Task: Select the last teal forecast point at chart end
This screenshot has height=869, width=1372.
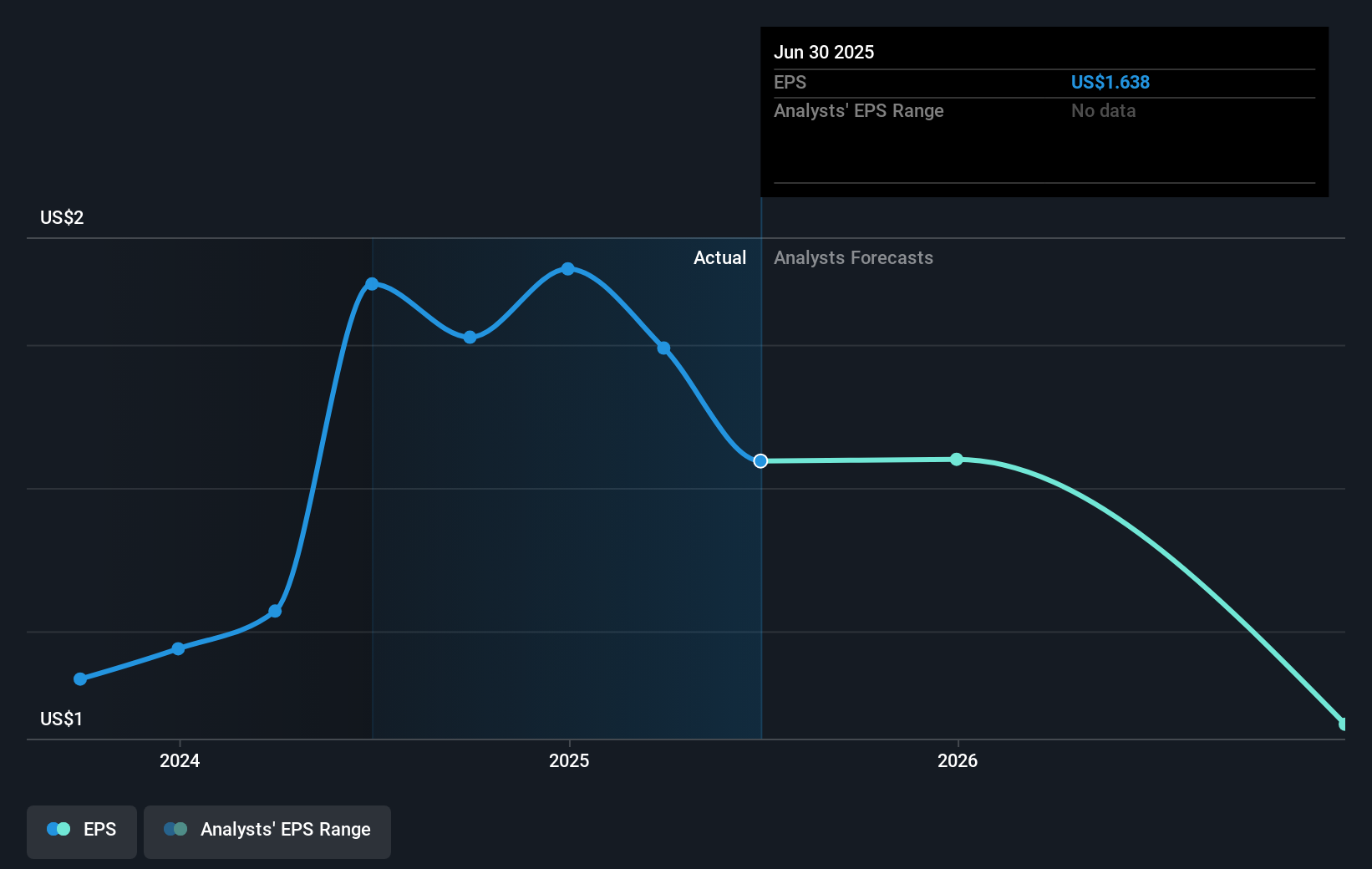Action: [x=1343, y=724]
